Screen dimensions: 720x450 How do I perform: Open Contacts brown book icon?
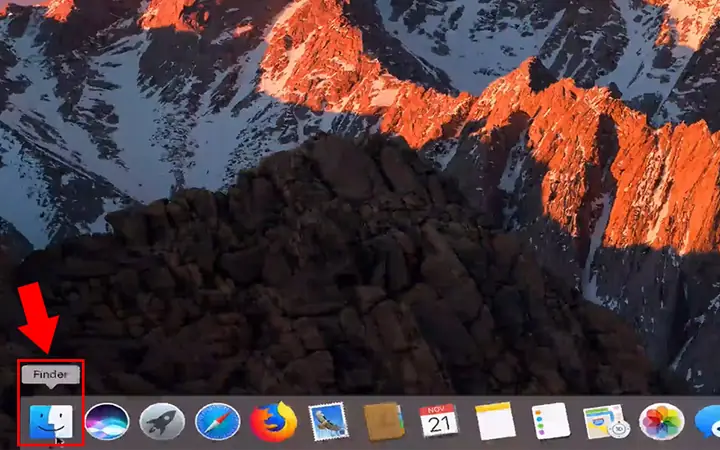(x=384, y=422)
